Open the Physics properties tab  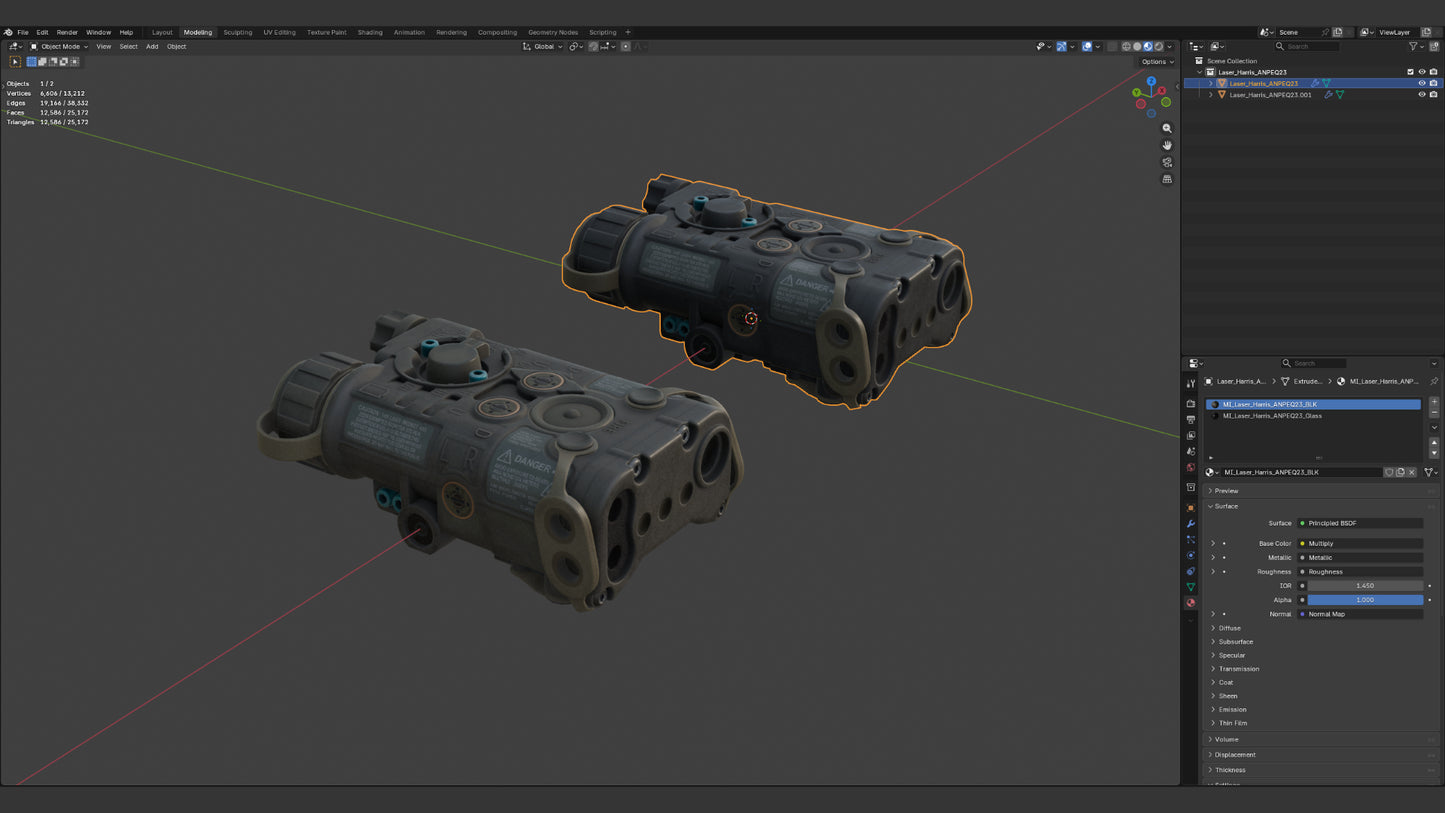point(1191,555)
